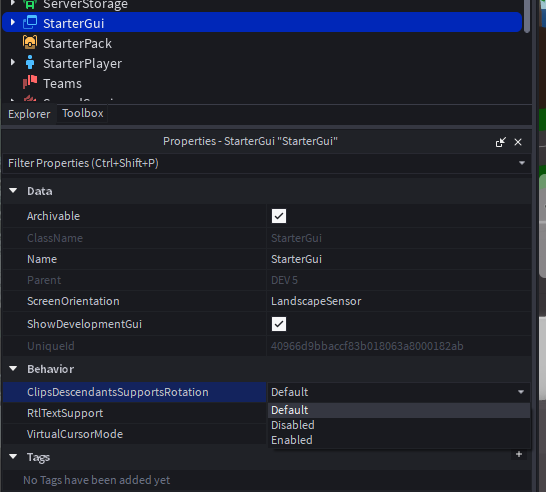Screen dimensions: 546x492
Task: Switch to the Toolbox tab
Action: pyautogui.click(x=83, y=113)
